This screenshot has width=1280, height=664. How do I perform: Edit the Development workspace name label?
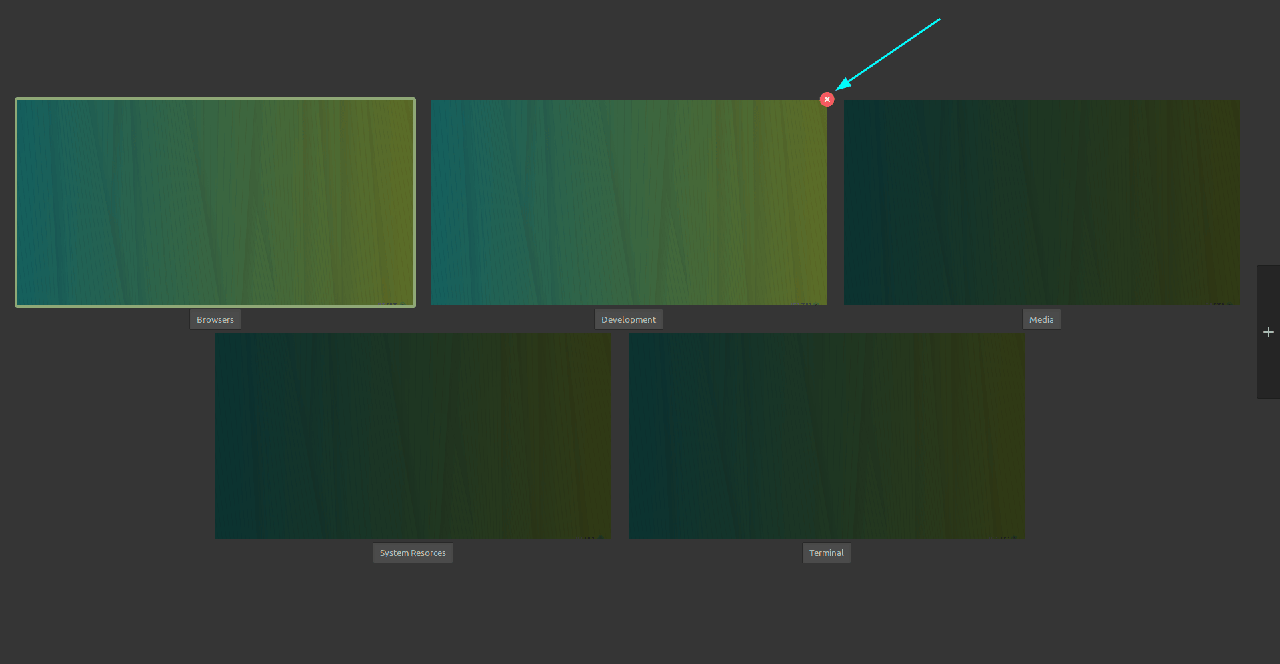pyautogui.click(x=628, y=320)
